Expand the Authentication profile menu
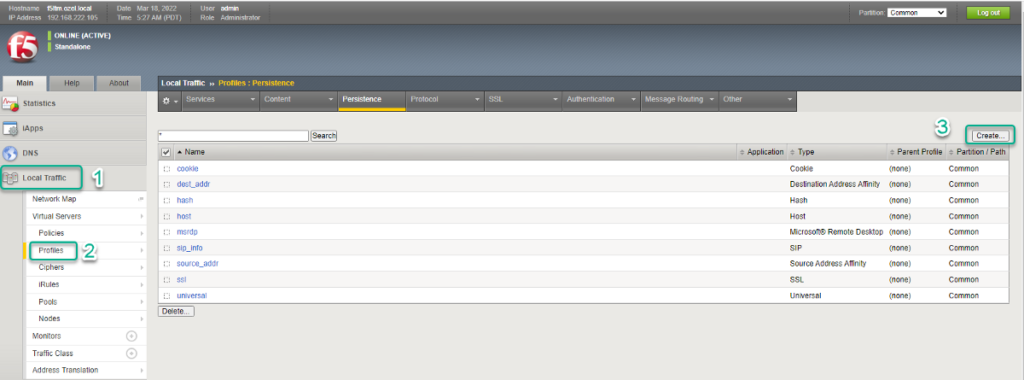Image resolution: width=1024 pixels, height=380 pixels. pos(601,100)
